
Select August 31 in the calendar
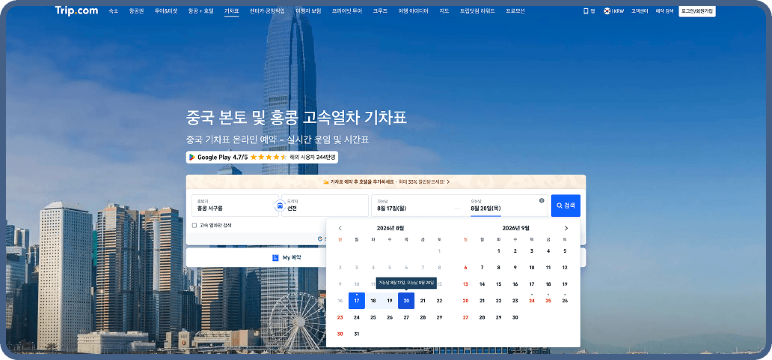coord(356,334)
